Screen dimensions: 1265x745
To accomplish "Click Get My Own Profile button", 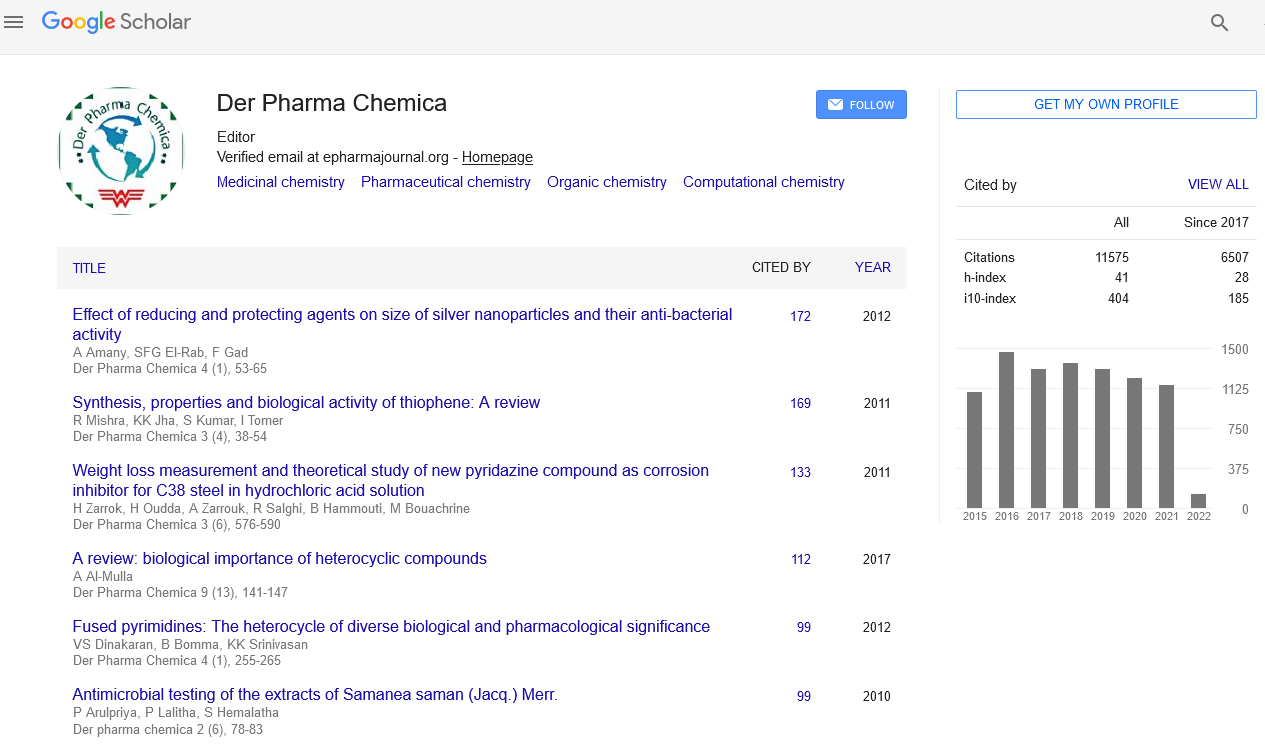I will click(1106, 105).
